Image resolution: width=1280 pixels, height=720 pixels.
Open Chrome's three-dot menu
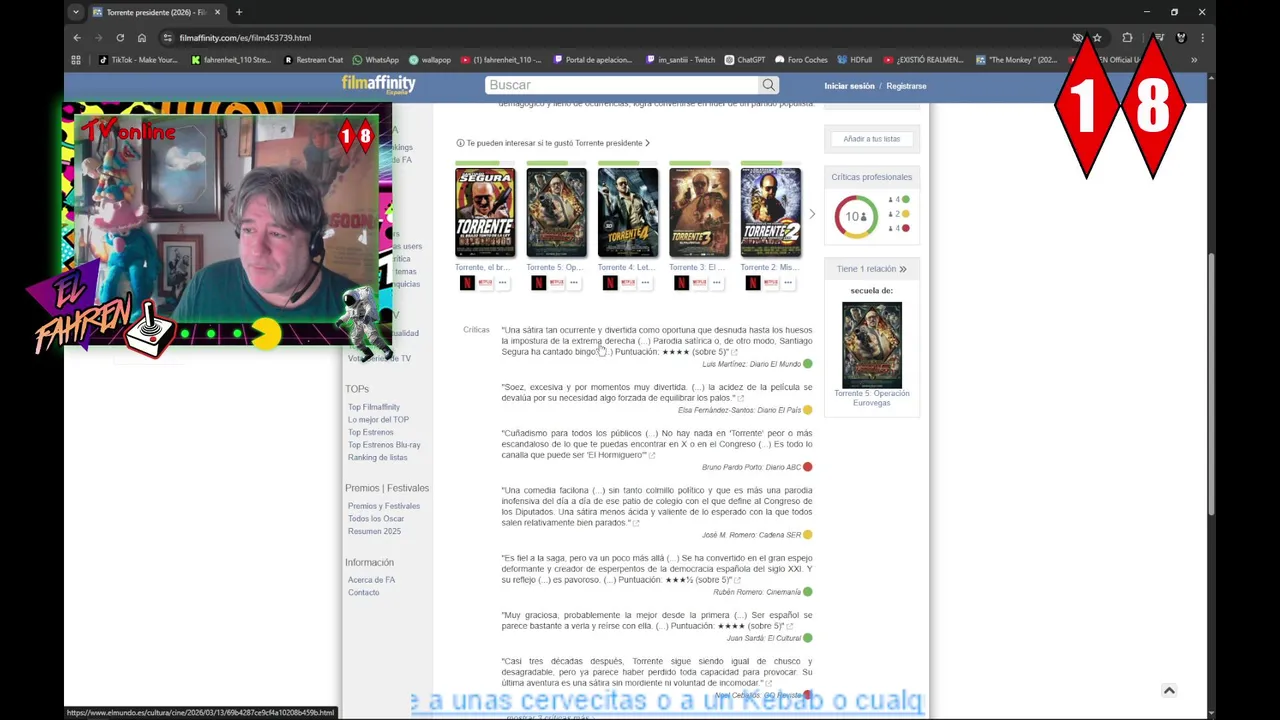1202,38
